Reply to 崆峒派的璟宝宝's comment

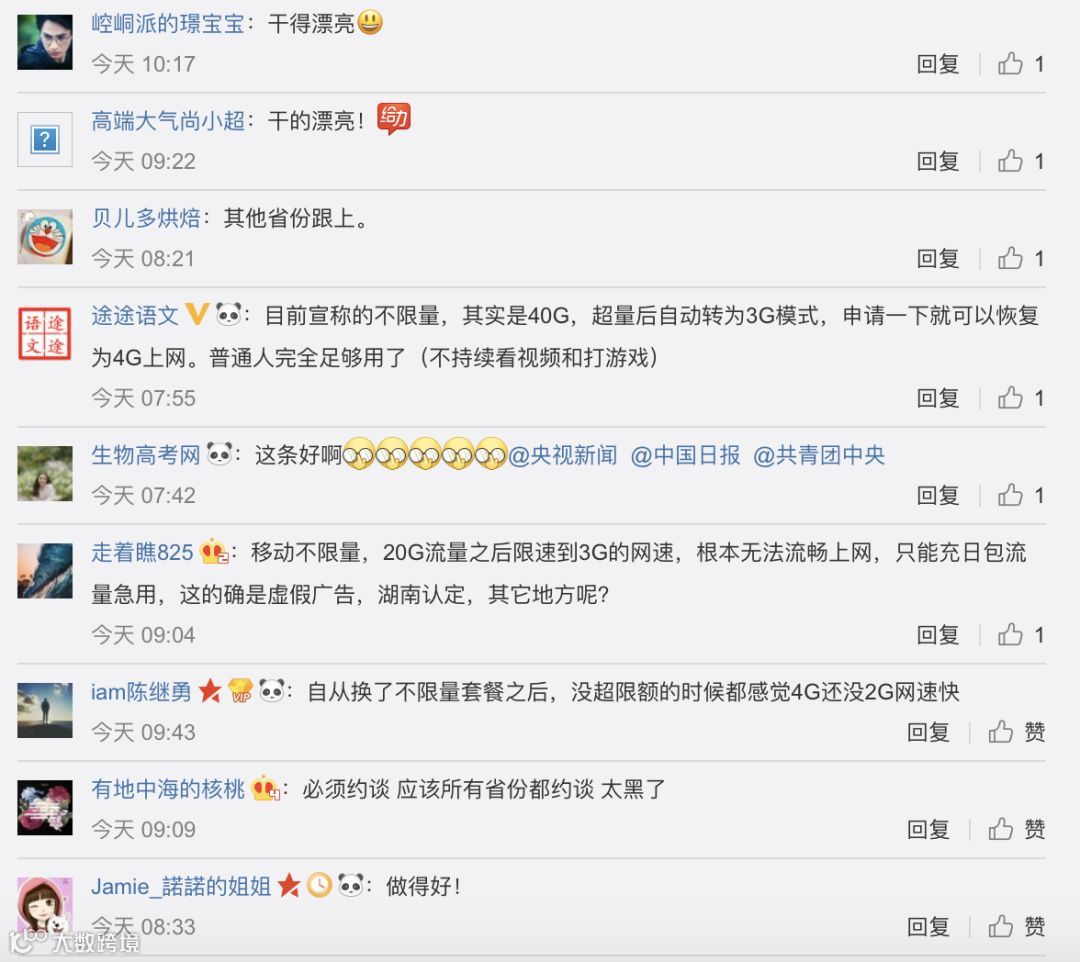[937, 64]
